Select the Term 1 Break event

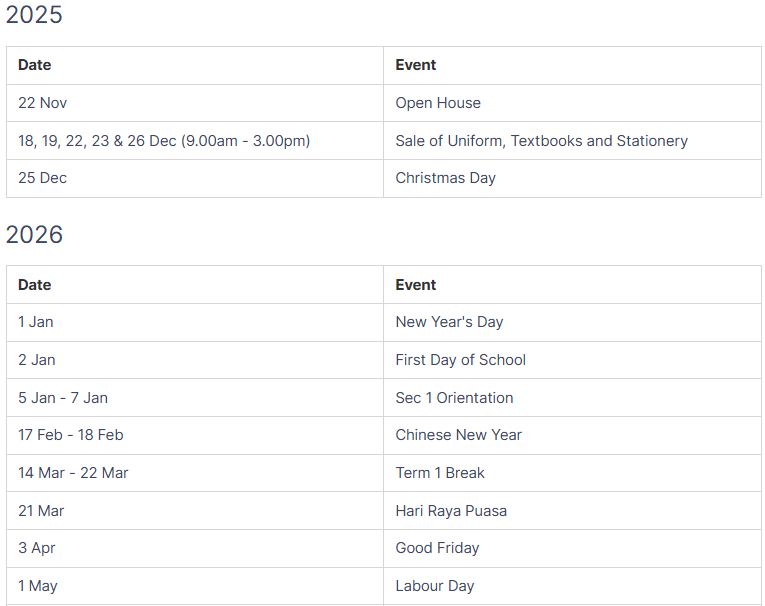440,473
